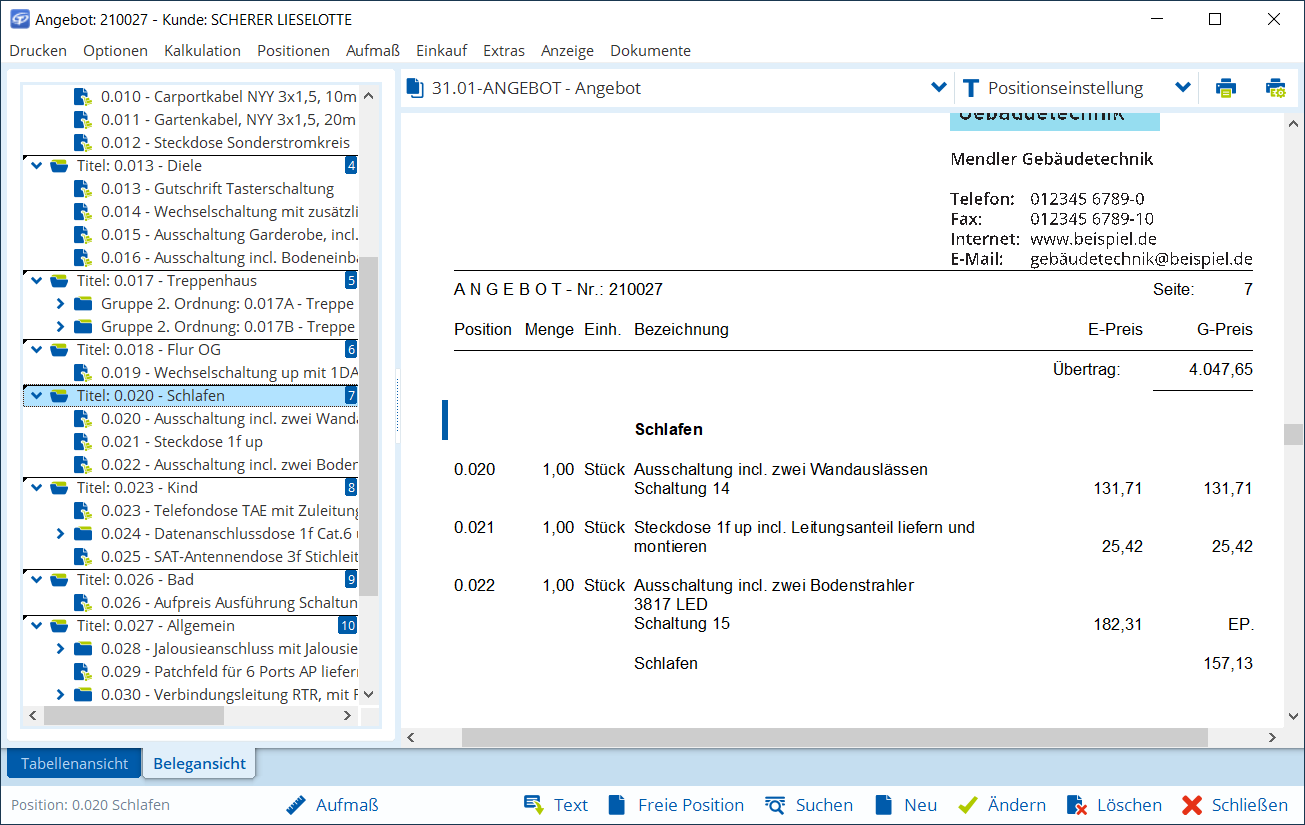Add a Freie Position
Viewport: 1305px width, 825px height.
pyautogui.click(x=617, y=805)
